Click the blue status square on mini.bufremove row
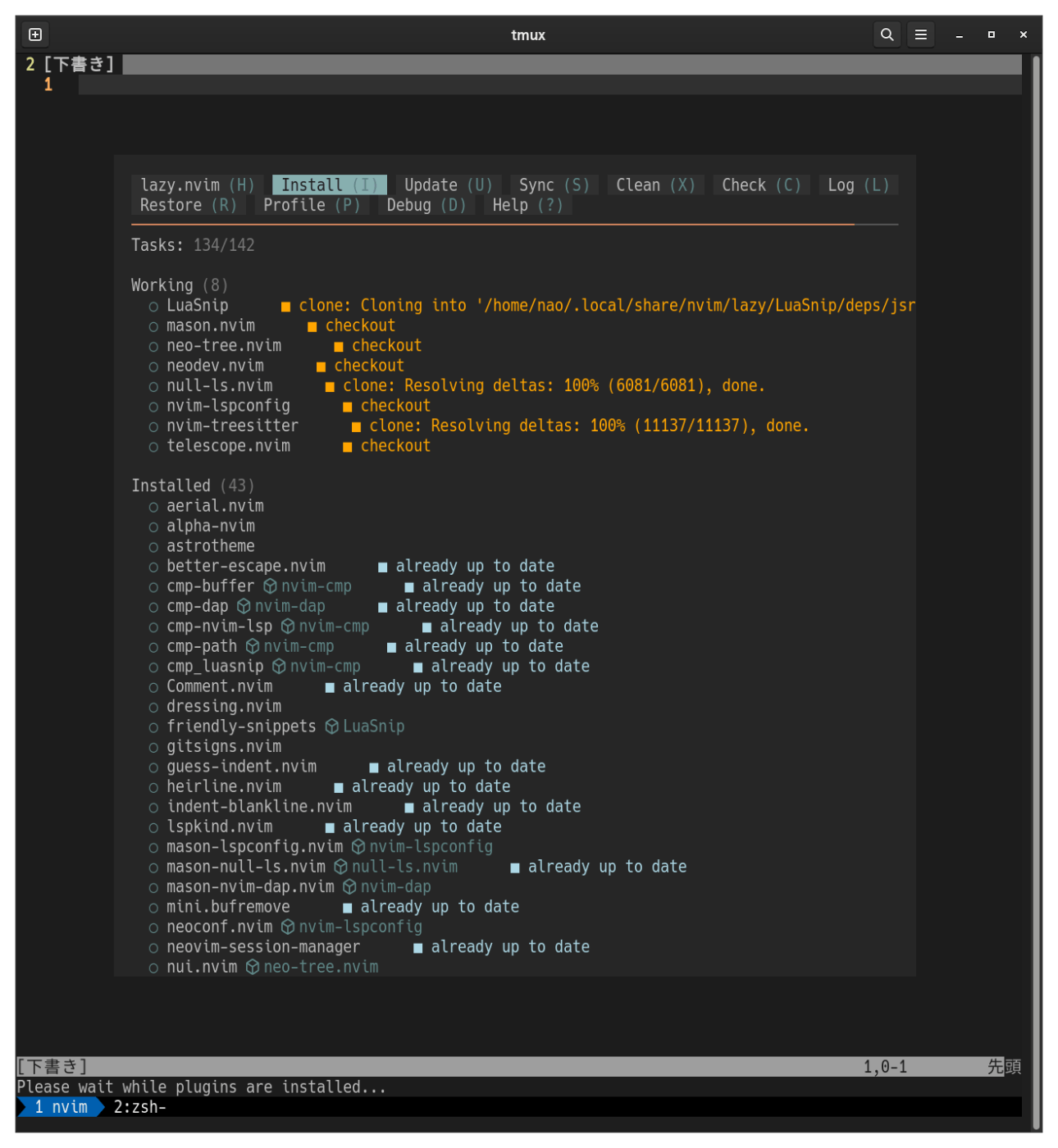1058x1148 pixels. [348, 908]
